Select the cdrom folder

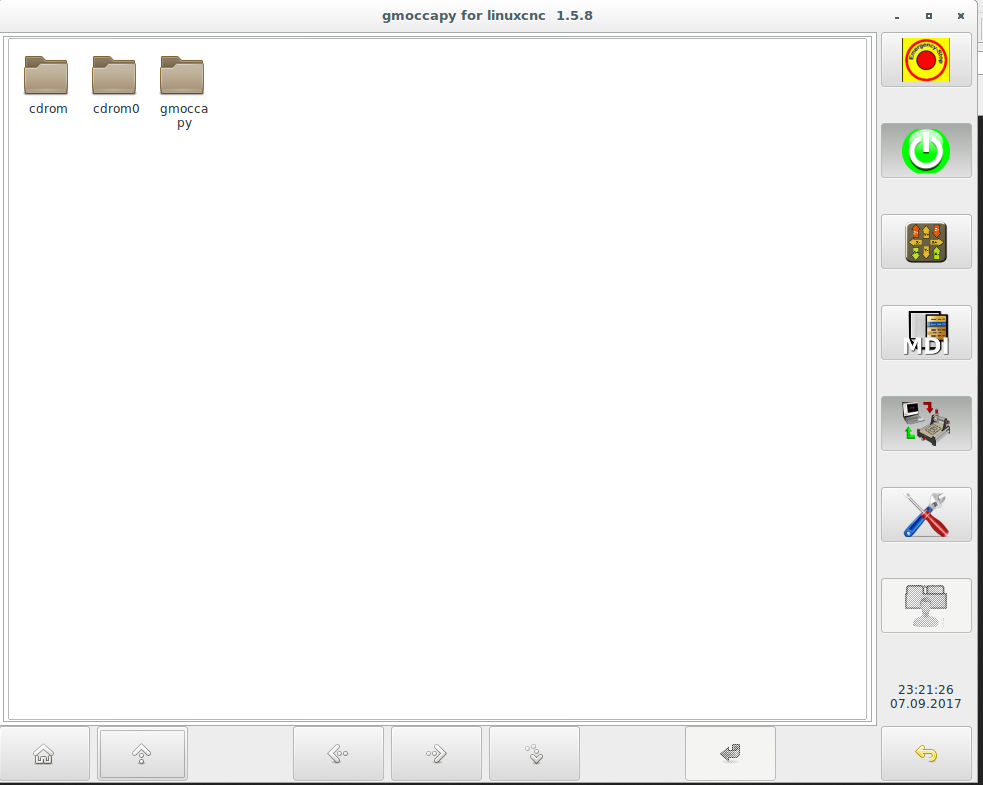click(x=48, y=85)
